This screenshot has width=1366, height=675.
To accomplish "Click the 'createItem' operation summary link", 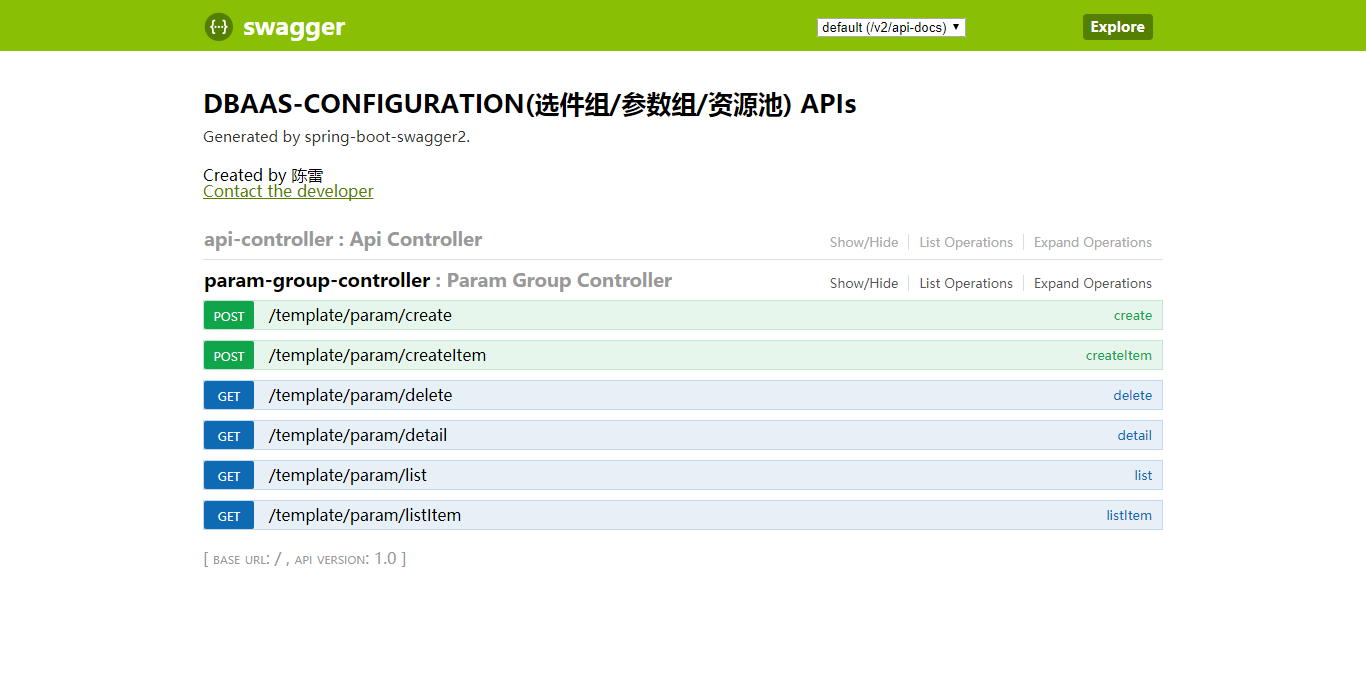I will pos(1119,355).
